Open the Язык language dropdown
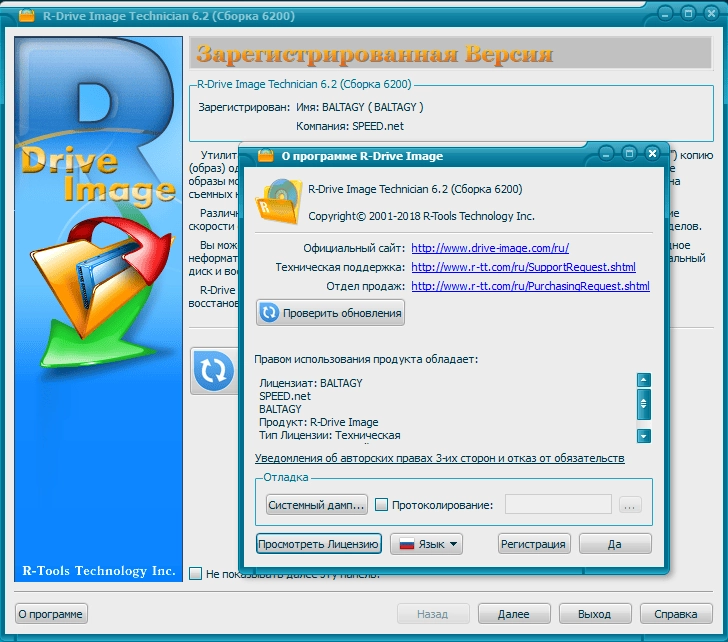The image size is (728, 642). 427,544
